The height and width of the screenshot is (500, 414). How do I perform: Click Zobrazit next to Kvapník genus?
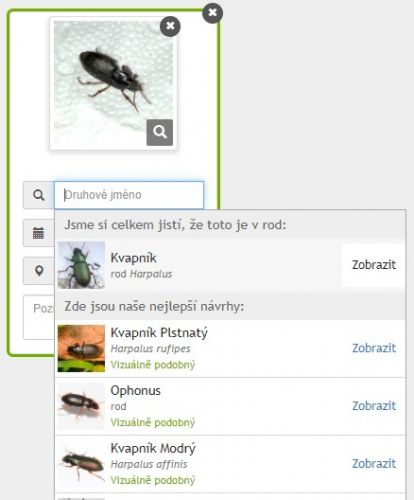(374, 265)
